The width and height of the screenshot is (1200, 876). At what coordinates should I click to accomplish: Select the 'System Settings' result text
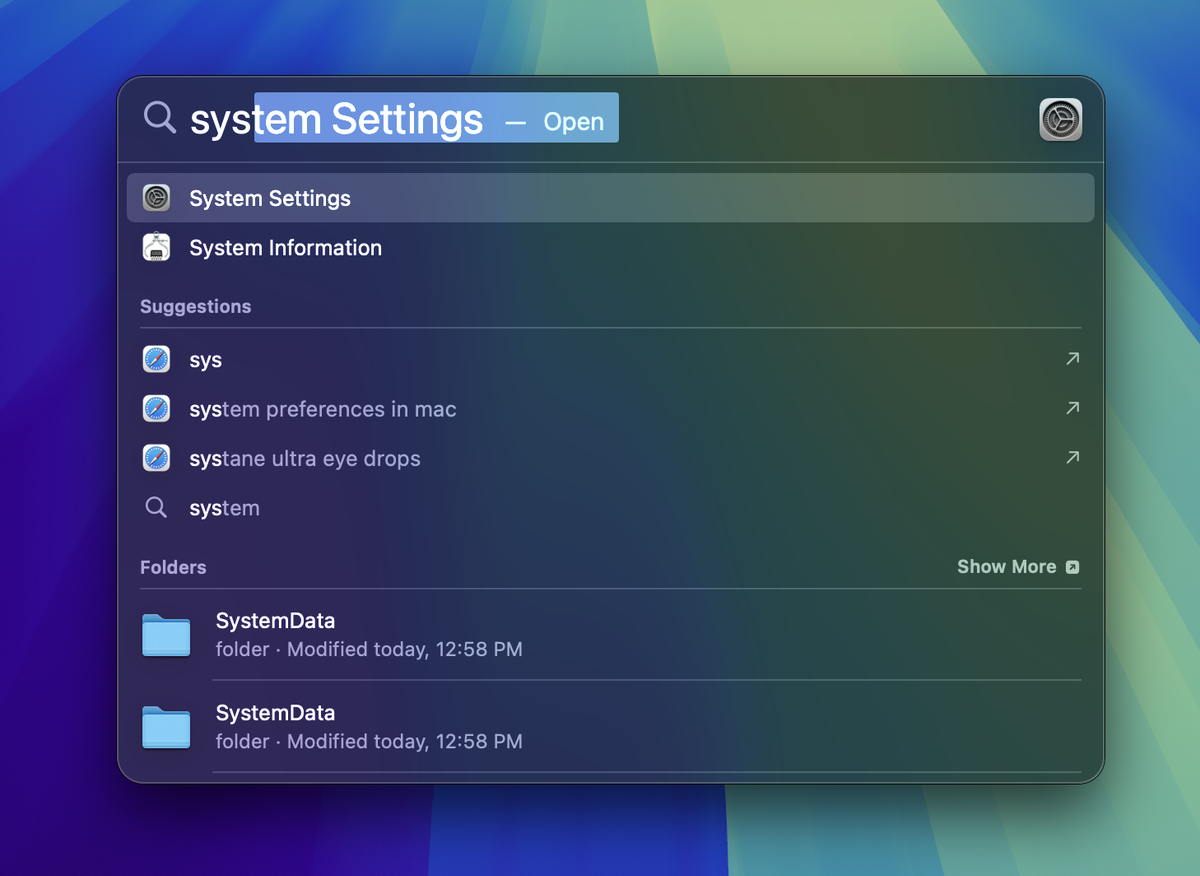point(270,198)
